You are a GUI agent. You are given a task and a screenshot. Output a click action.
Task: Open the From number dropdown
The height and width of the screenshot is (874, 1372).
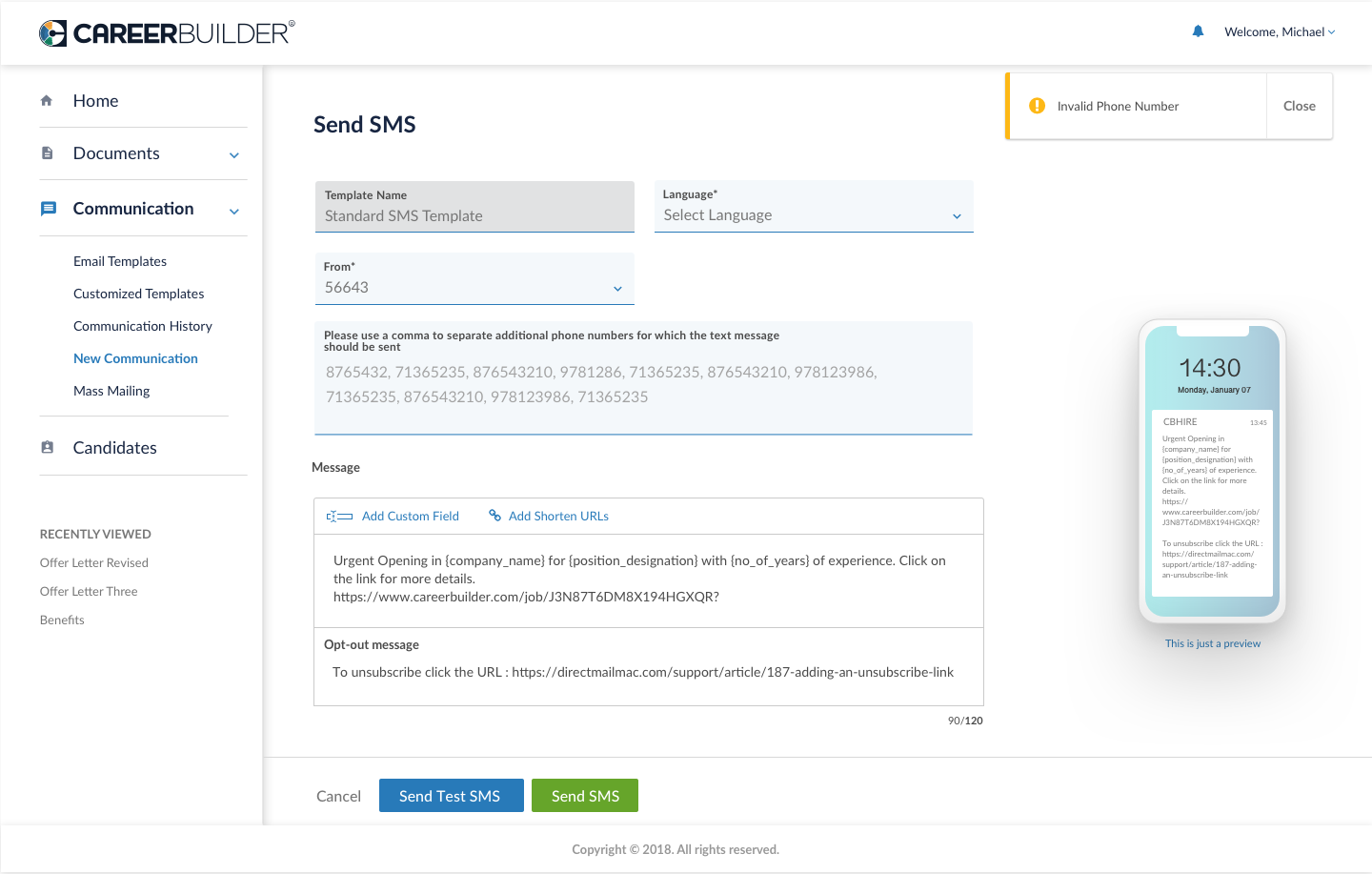(x=474, y=288)
